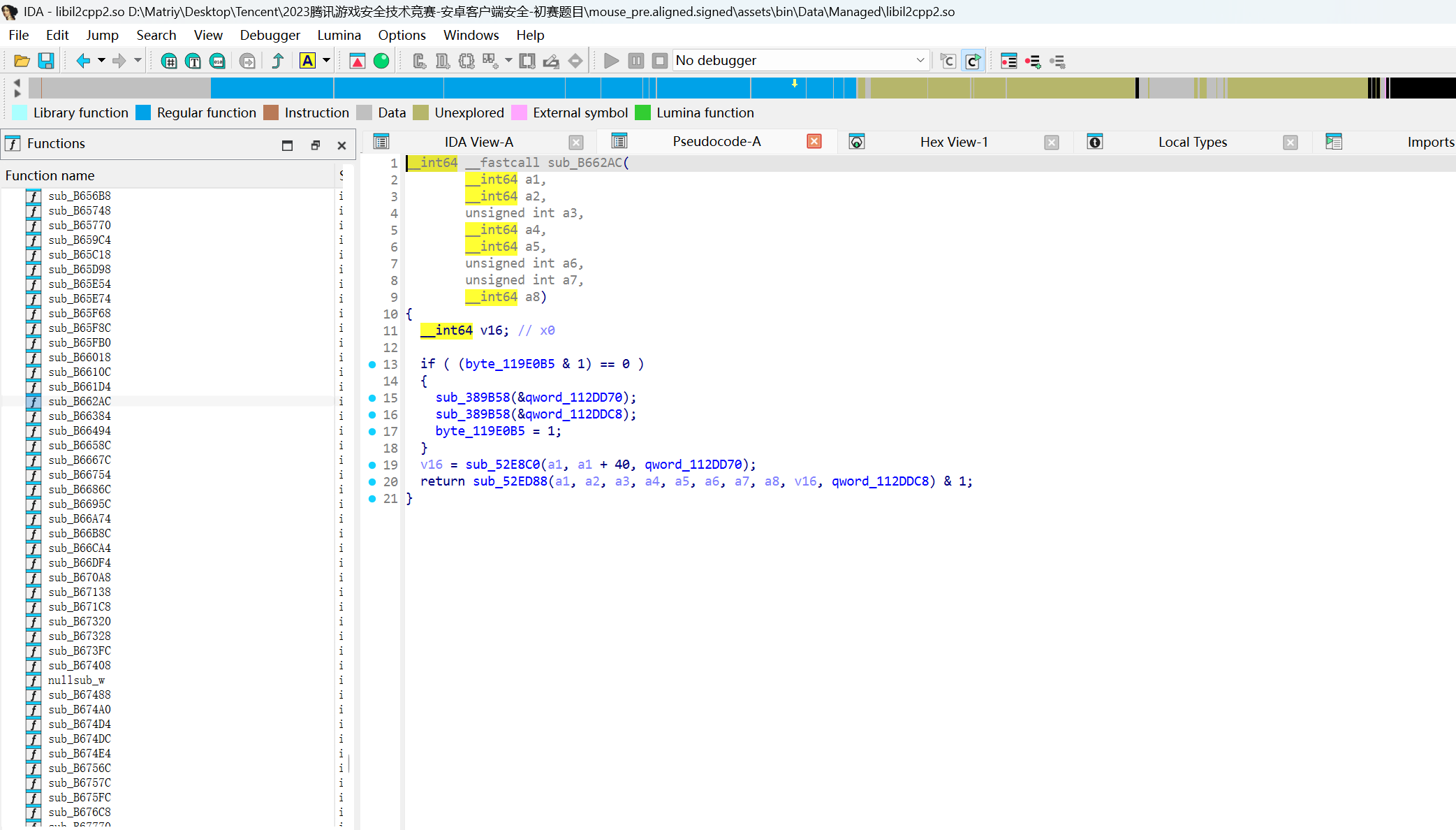Click the open file folder icon
1456x830 pixels.
[22, 61]
